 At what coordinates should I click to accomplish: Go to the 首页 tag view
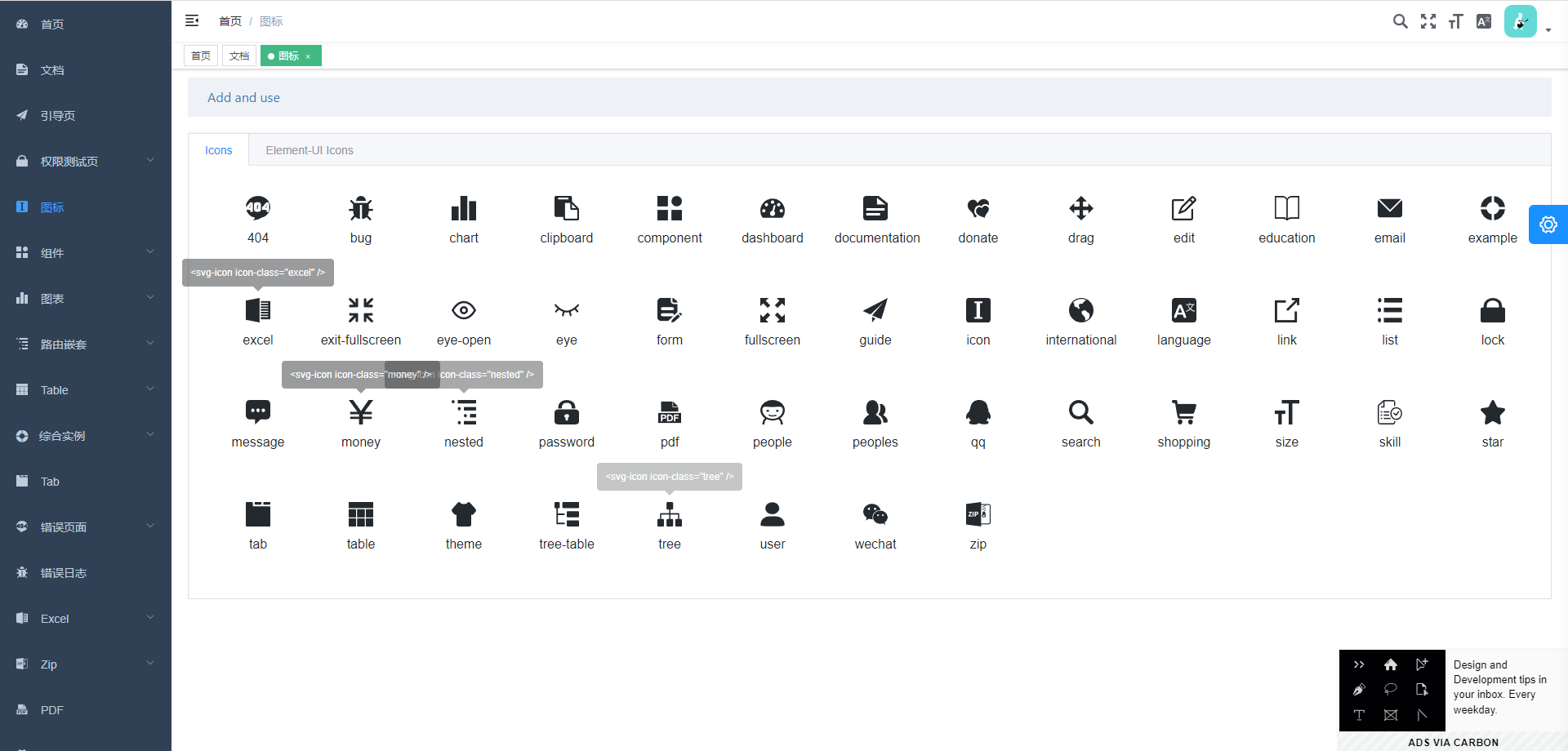click(201, 56)
